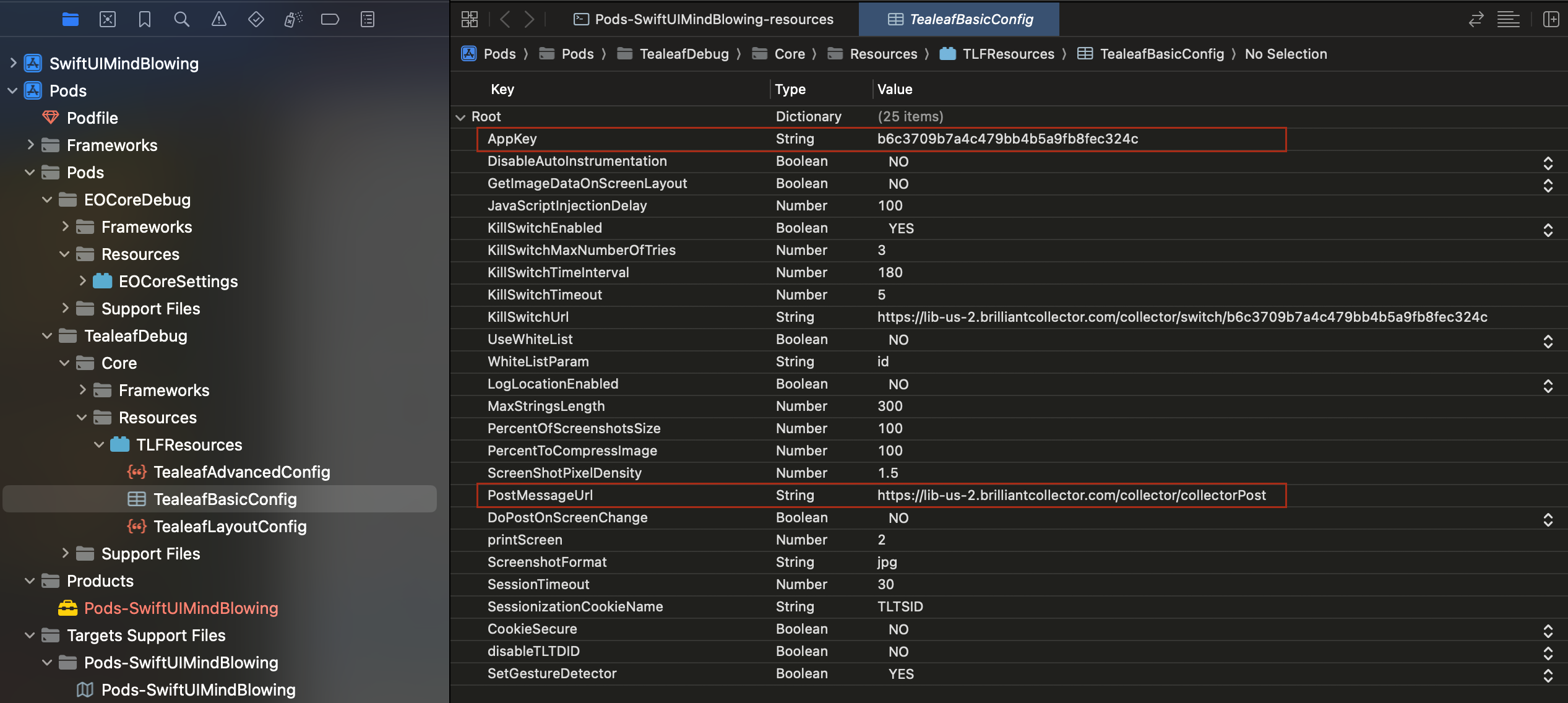Expand the EOCoreDebug folder in sidebar
Image resolution: width=1568 pixels, height=703 pixels.
pos(63,199)
